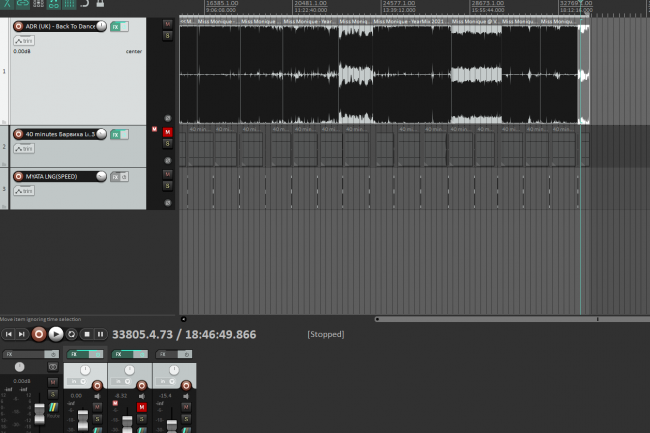Open FX chain for 40 minutes track
This screenshot has height=433, width=650.
coord(115,135)
